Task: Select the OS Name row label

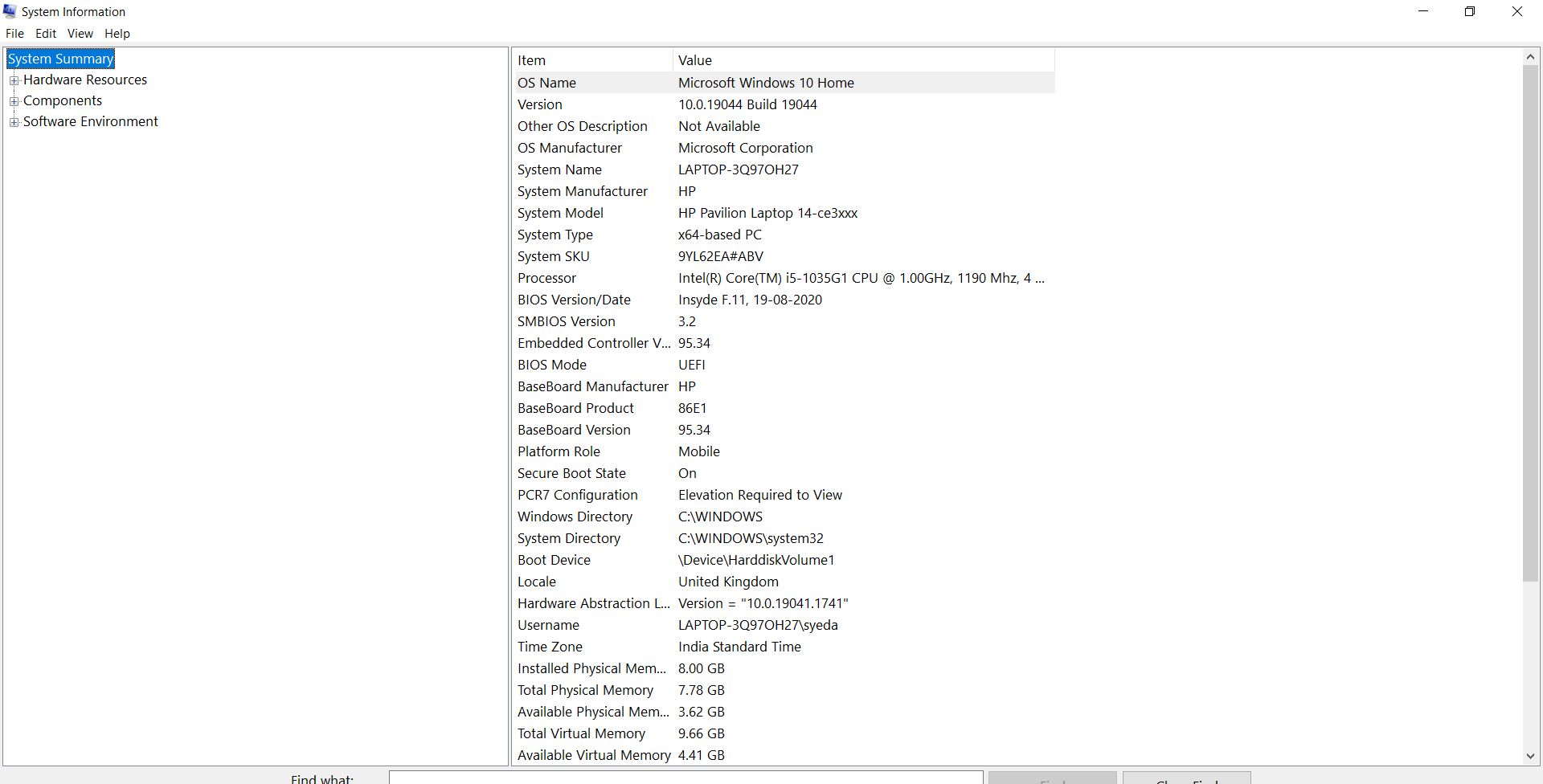Action: point(546,83)
